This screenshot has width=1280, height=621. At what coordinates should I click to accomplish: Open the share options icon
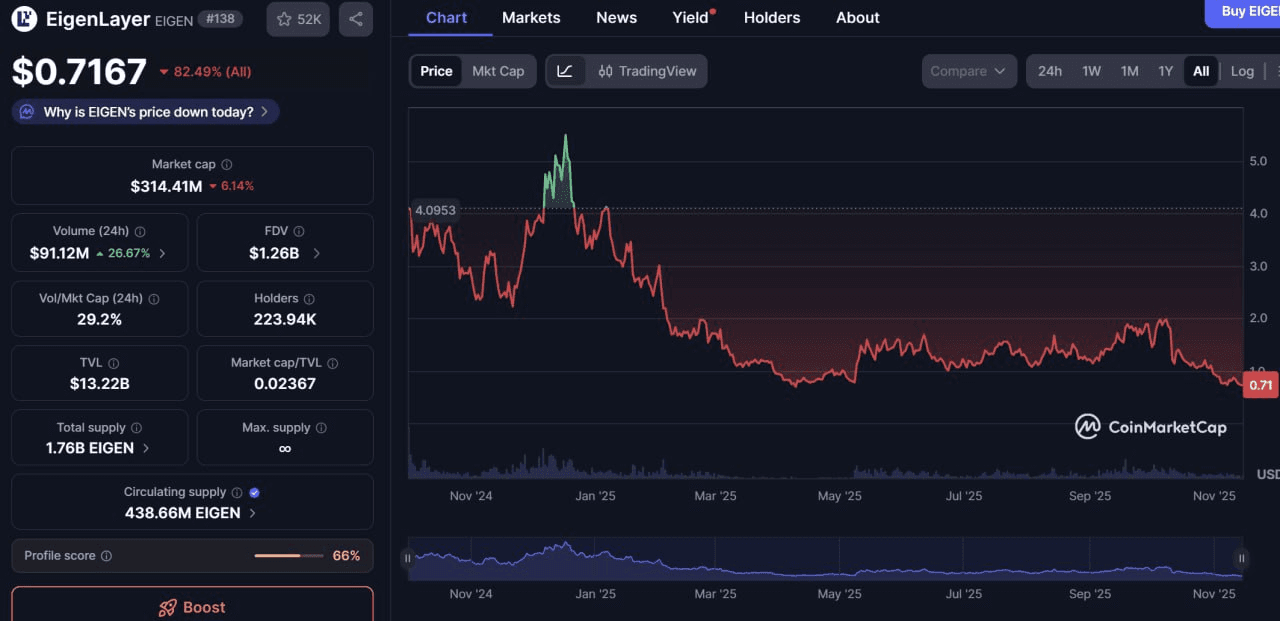point(355,19)
